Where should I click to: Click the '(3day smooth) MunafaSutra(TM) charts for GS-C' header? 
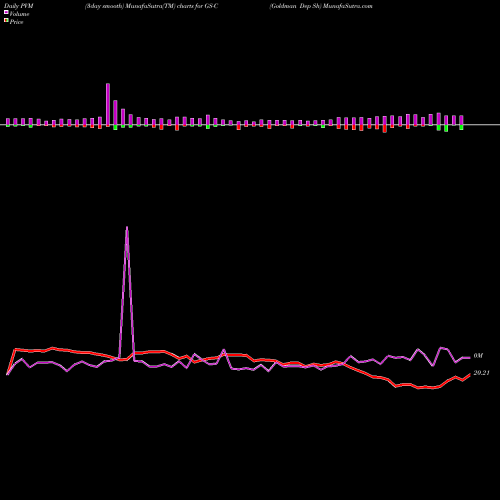(151, 6)
